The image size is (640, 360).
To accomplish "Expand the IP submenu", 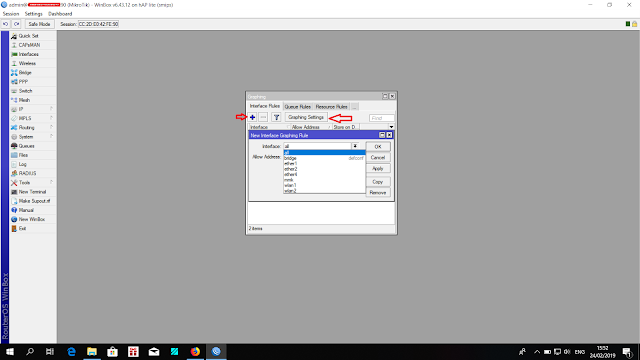I will 33,109.
